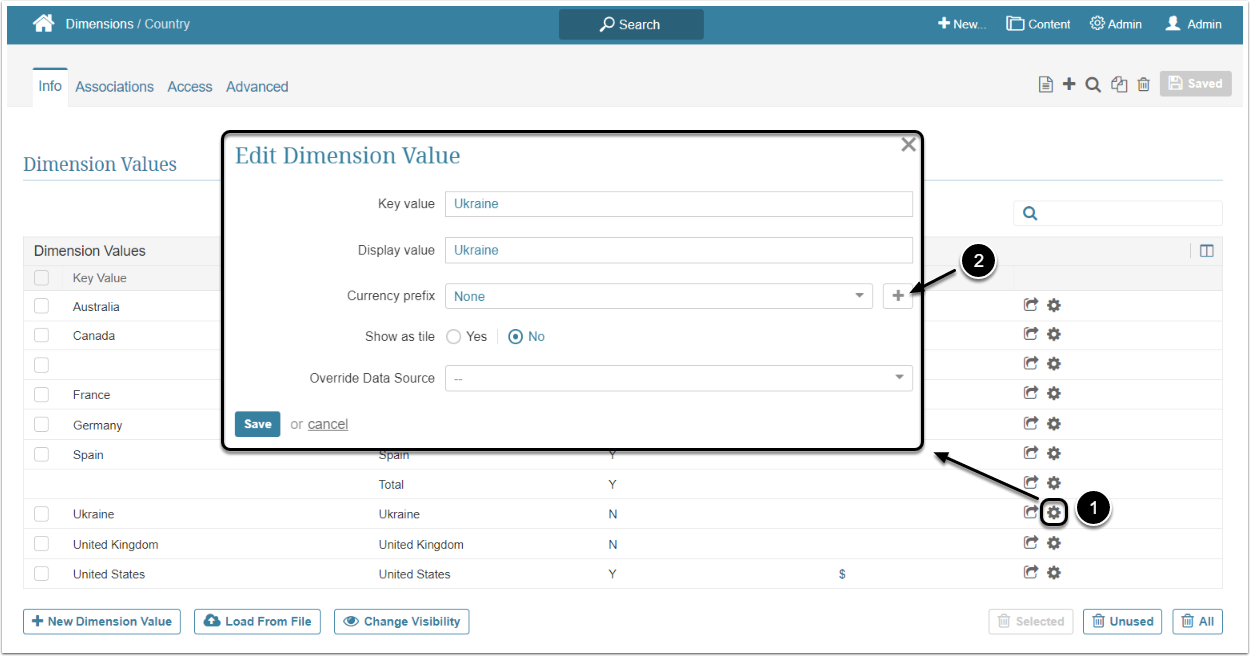Focus the Display value text field
This screenshot has height=656, width=1250.
(679, 250)
